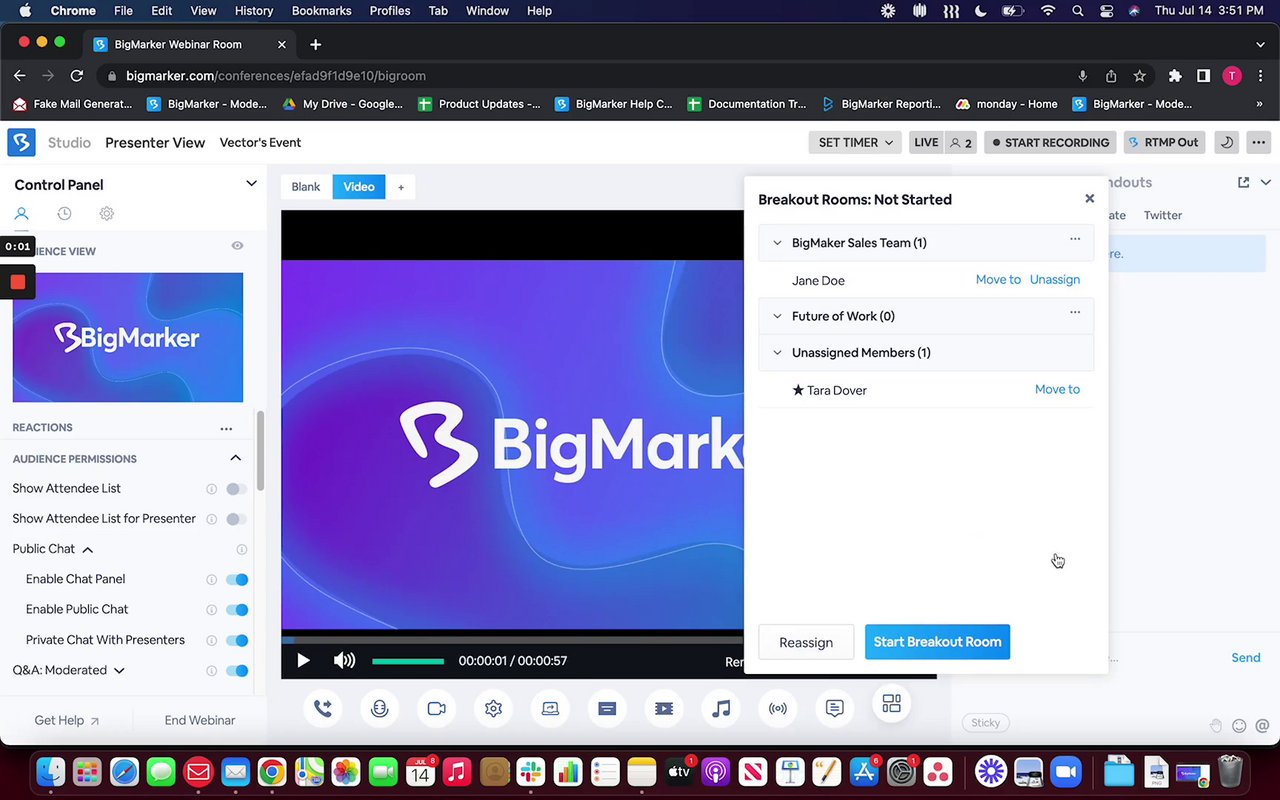Open the clock history icon in Control Panel

click(64, 214)
